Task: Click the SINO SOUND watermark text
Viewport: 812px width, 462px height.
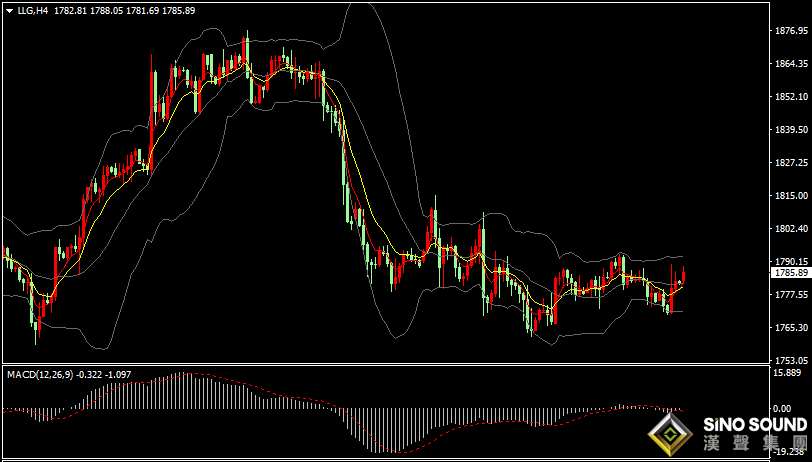Action: coord(750,425)
